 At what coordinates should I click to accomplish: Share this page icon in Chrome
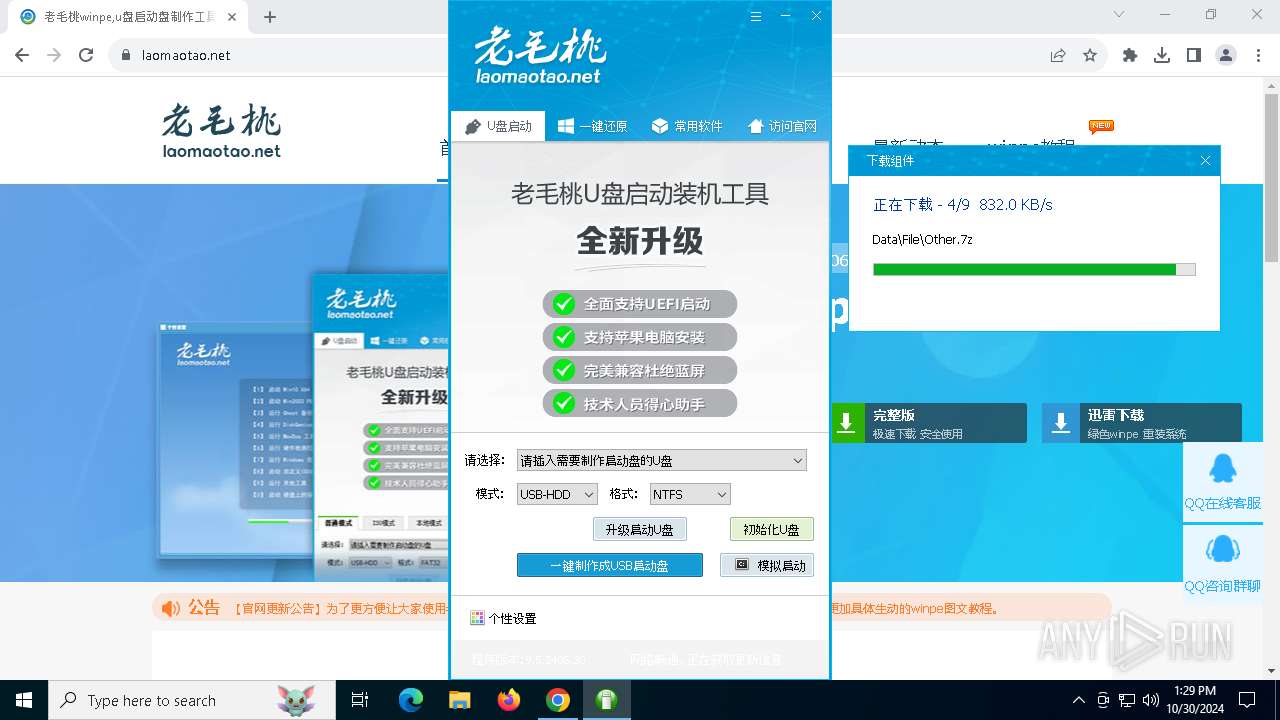[1058, 55]
